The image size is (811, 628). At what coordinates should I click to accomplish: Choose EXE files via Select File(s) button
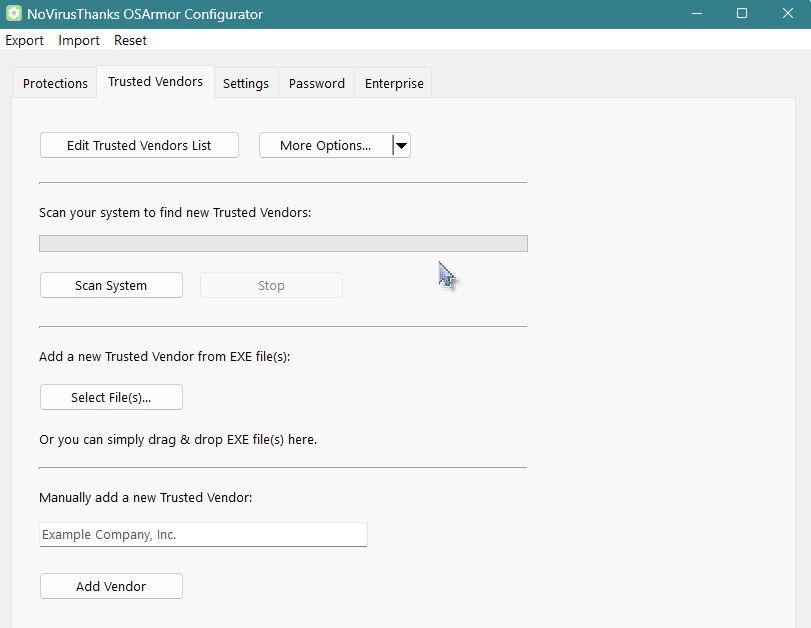click(x=111, y=397)
